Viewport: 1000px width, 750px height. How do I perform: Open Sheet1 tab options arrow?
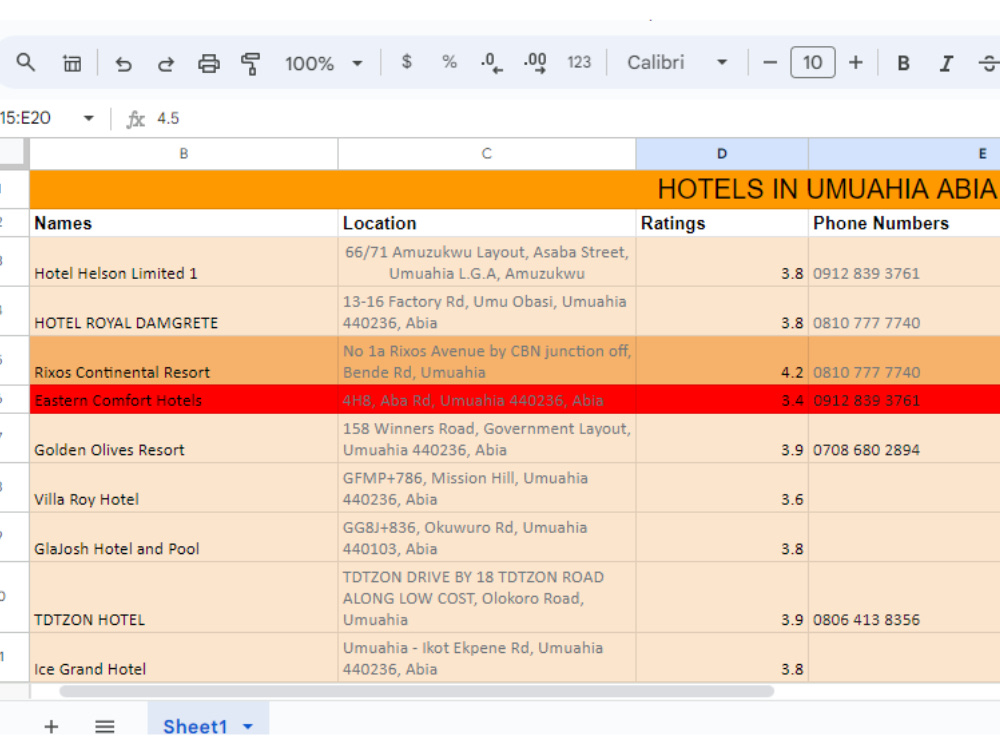pos(248,726)
